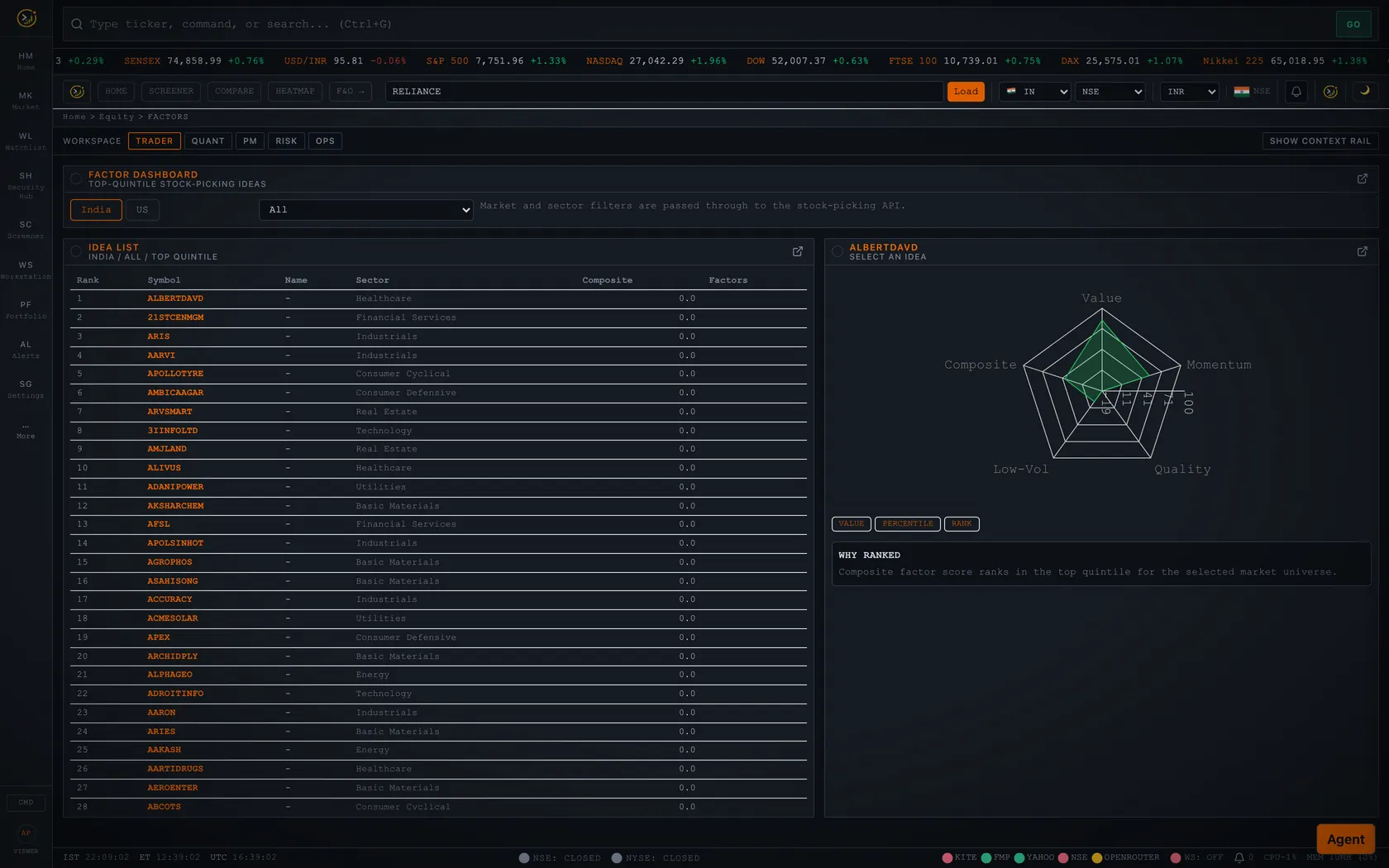The height and width of the screenshot is (868, 1389).
Task: Click the green GO button
Action: (x=1353, y=24)
